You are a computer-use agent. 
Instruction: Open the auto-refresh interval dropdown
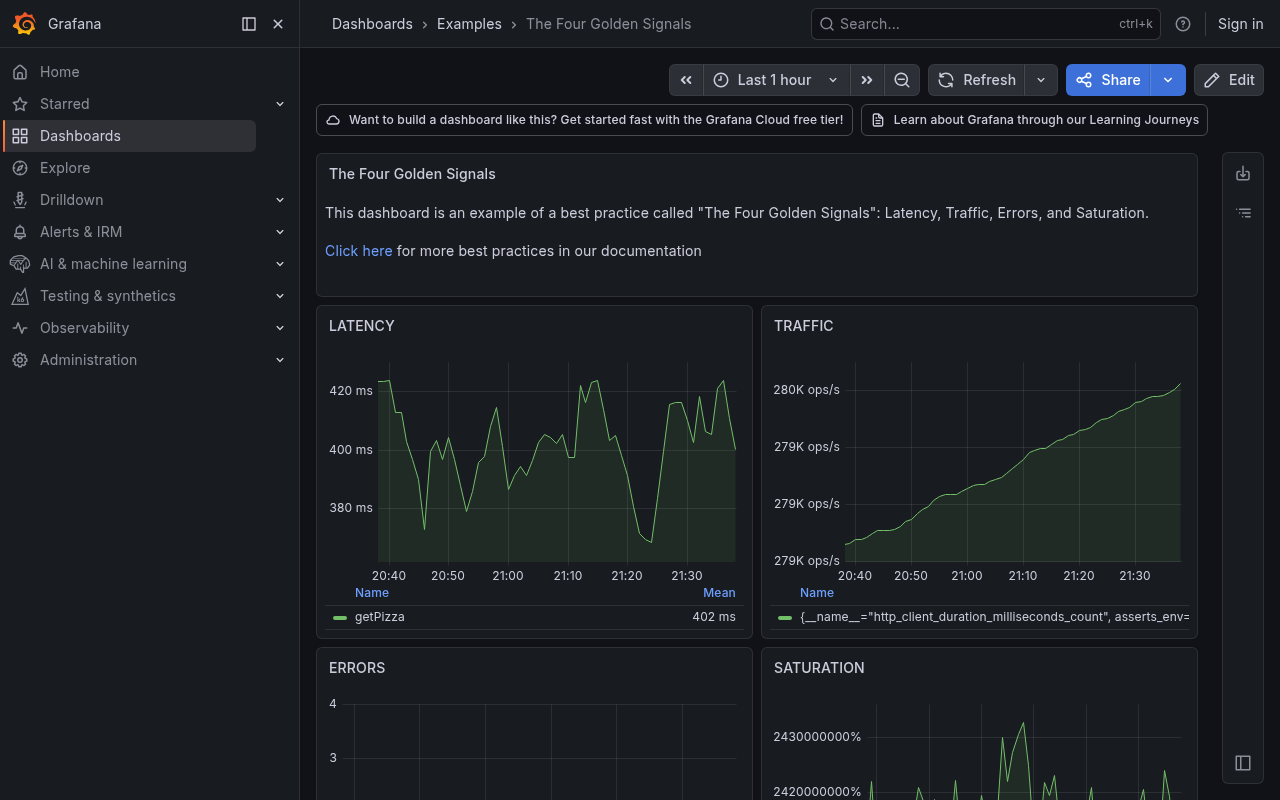click(x=1041, y=80)
